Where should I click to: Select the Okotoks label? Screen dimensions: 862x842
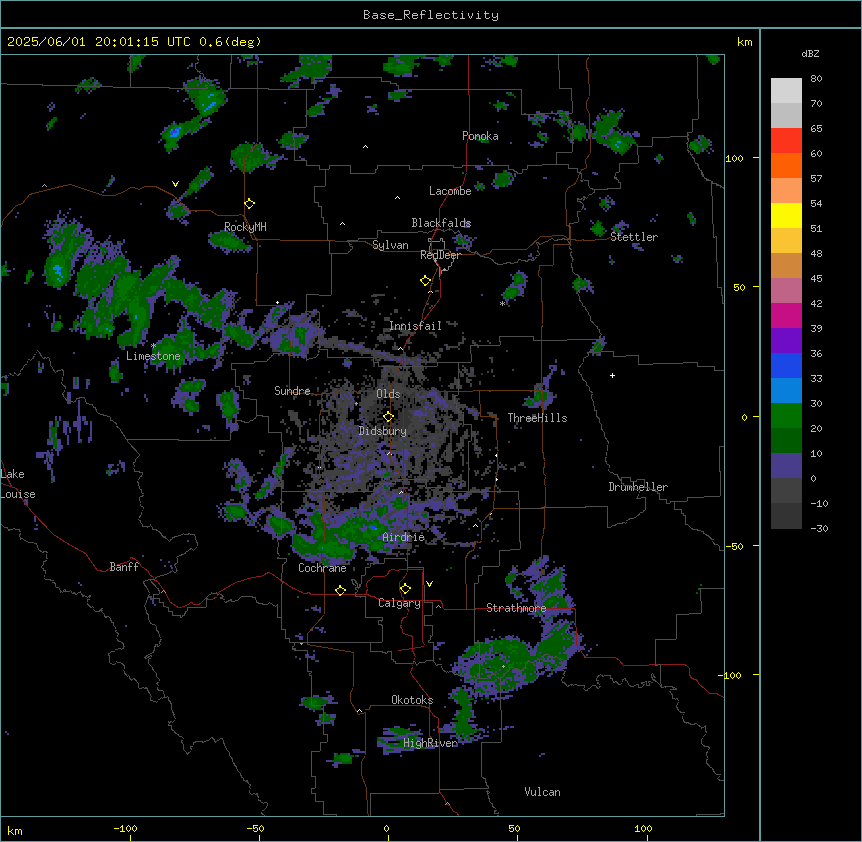[412, 700]
